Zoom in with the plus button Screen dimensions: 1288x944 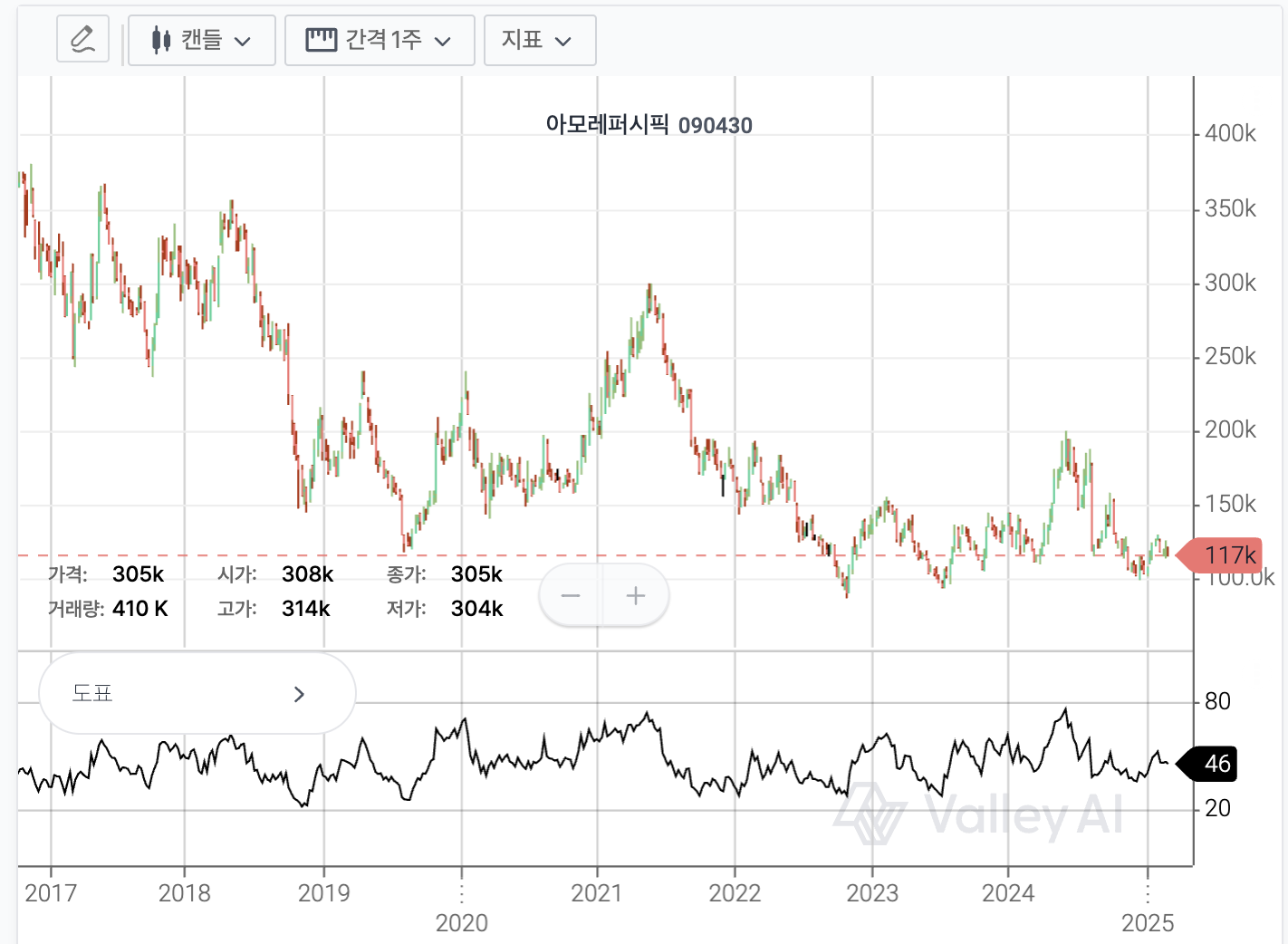[x=636, y=595]
